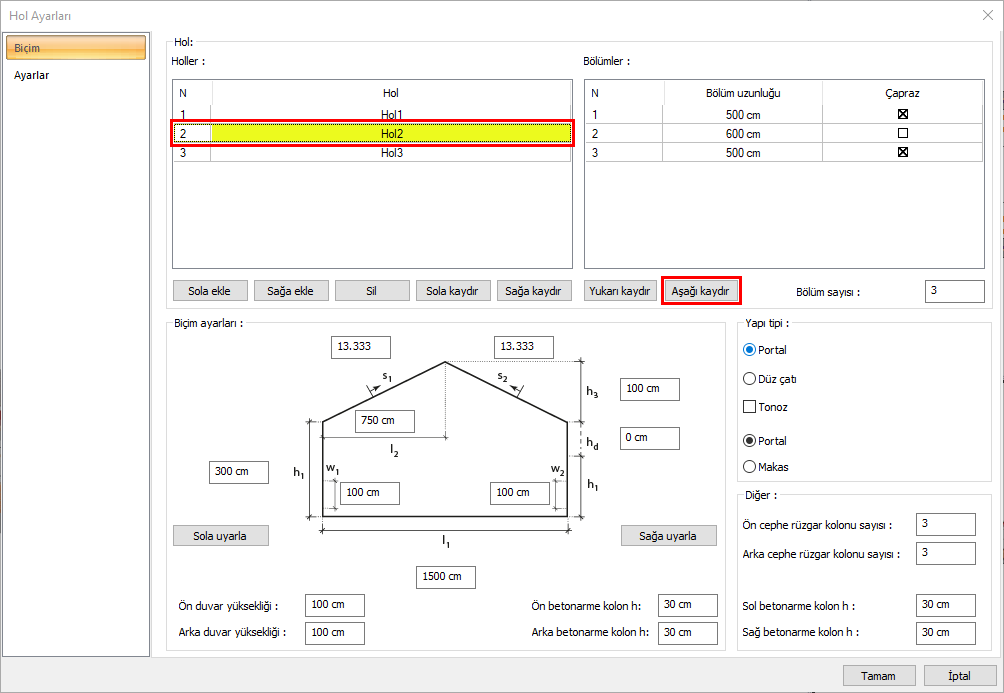Image resolution: width=1004 pixels, height=693 pixels.
Task: Click Sağa uyarla button
Action: [668, 535]
